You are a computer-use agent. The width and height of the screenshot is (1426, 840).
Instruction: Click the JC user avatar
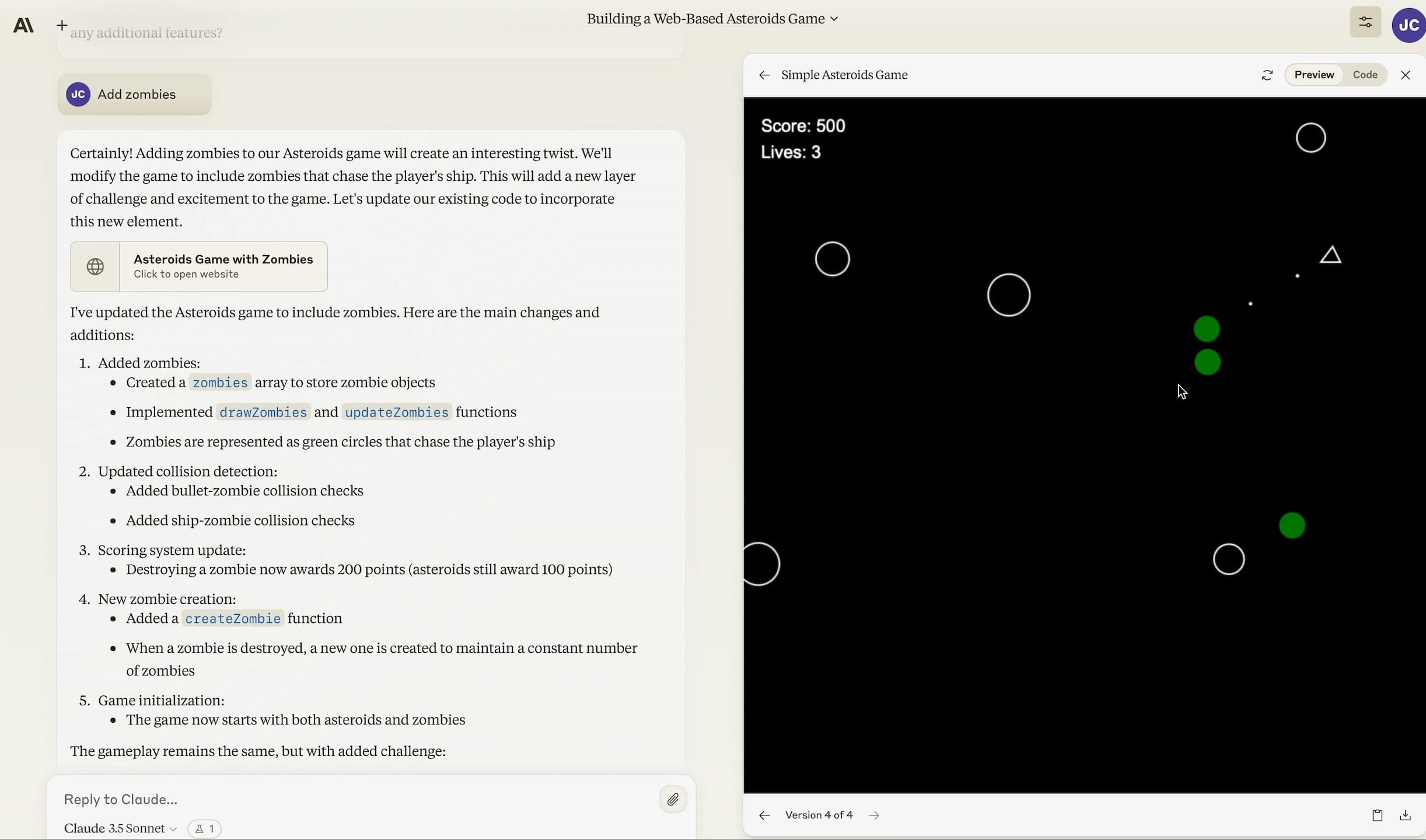1408,25
